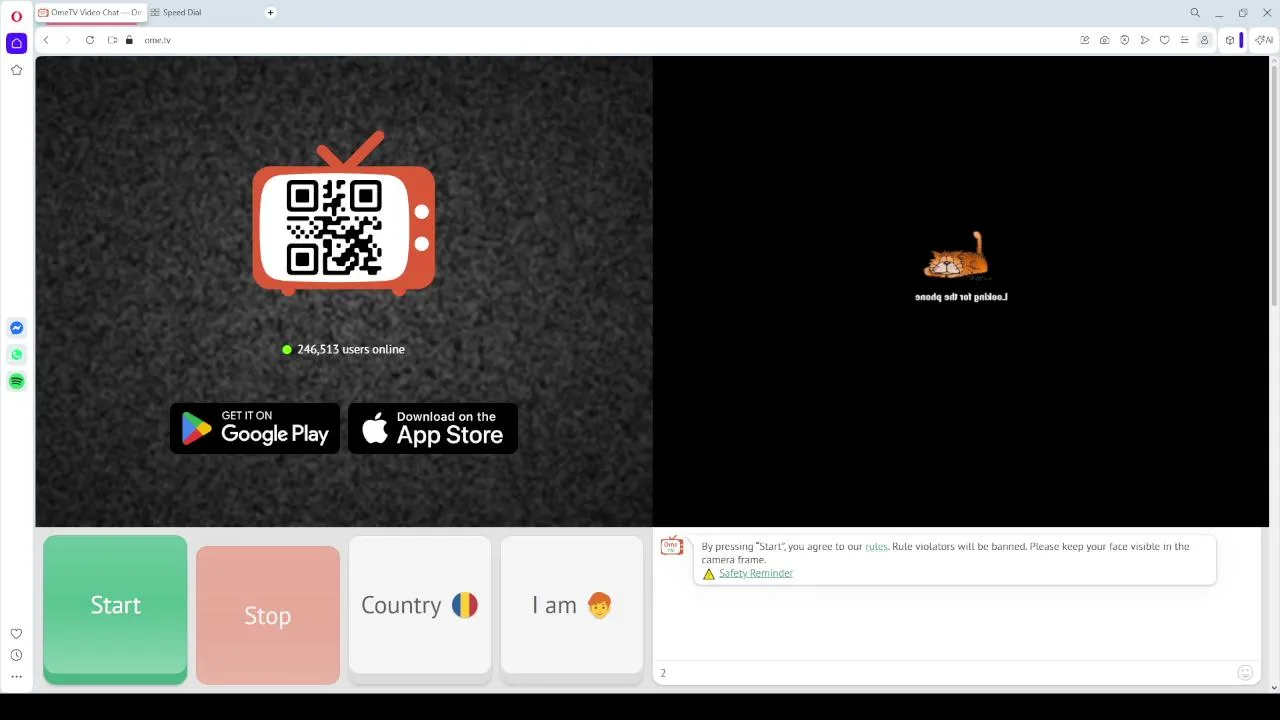Click the red Stop button

point(268,615)
